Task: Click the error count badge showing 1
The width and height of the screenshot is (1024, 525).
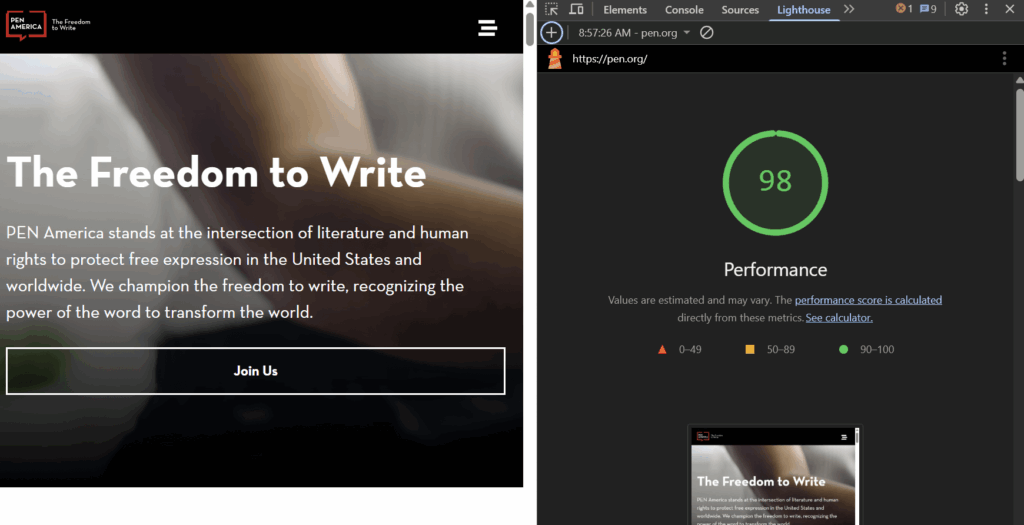Action: pyautogui.click(x=904, y=9)
